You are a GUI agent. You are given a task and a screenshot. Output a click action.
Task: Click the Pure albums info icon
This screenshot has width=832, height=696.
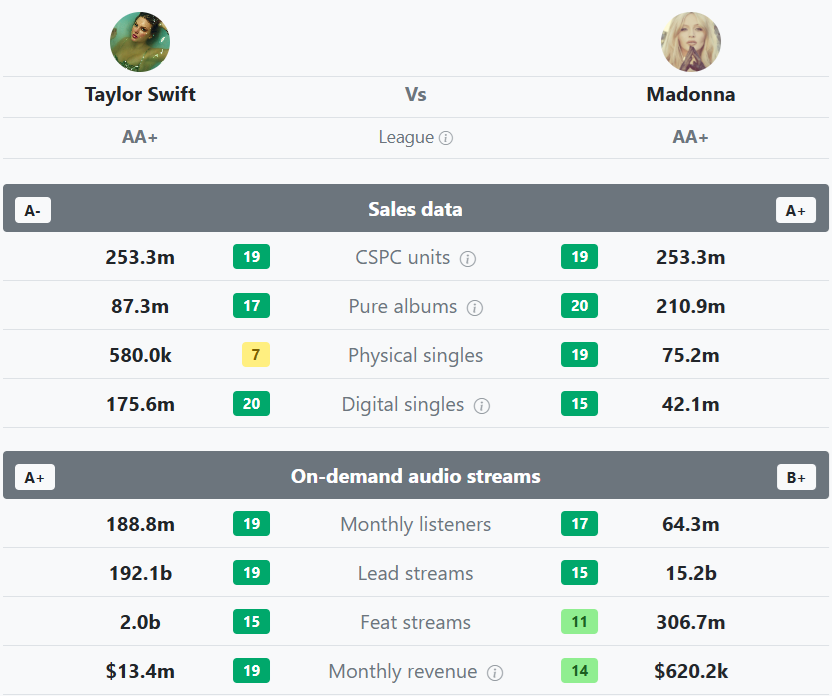476,307
